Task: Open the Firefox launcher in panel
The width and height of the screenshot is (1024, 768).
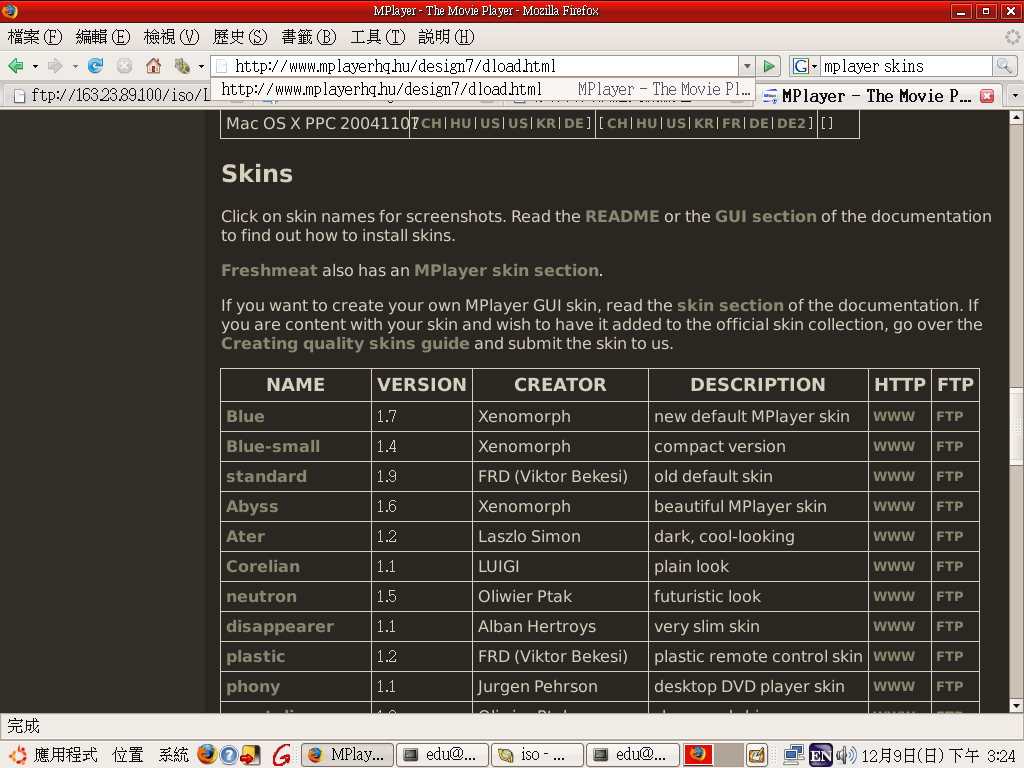Action: [207, 755]
